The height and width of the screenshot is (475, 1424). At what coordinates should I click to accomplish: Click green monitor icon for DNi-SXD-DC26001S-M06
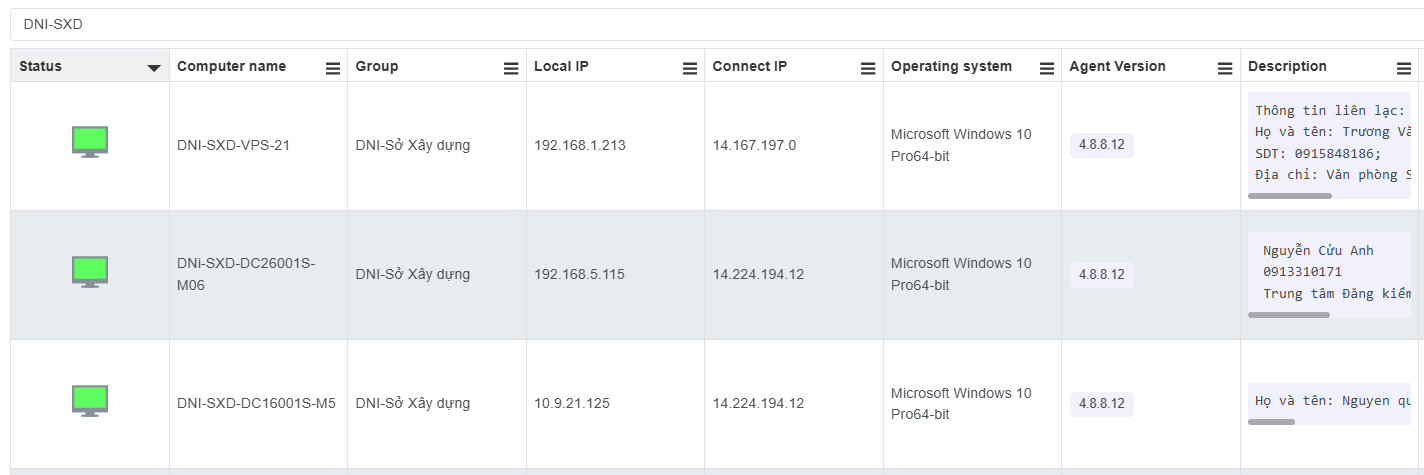pos(89,271)
